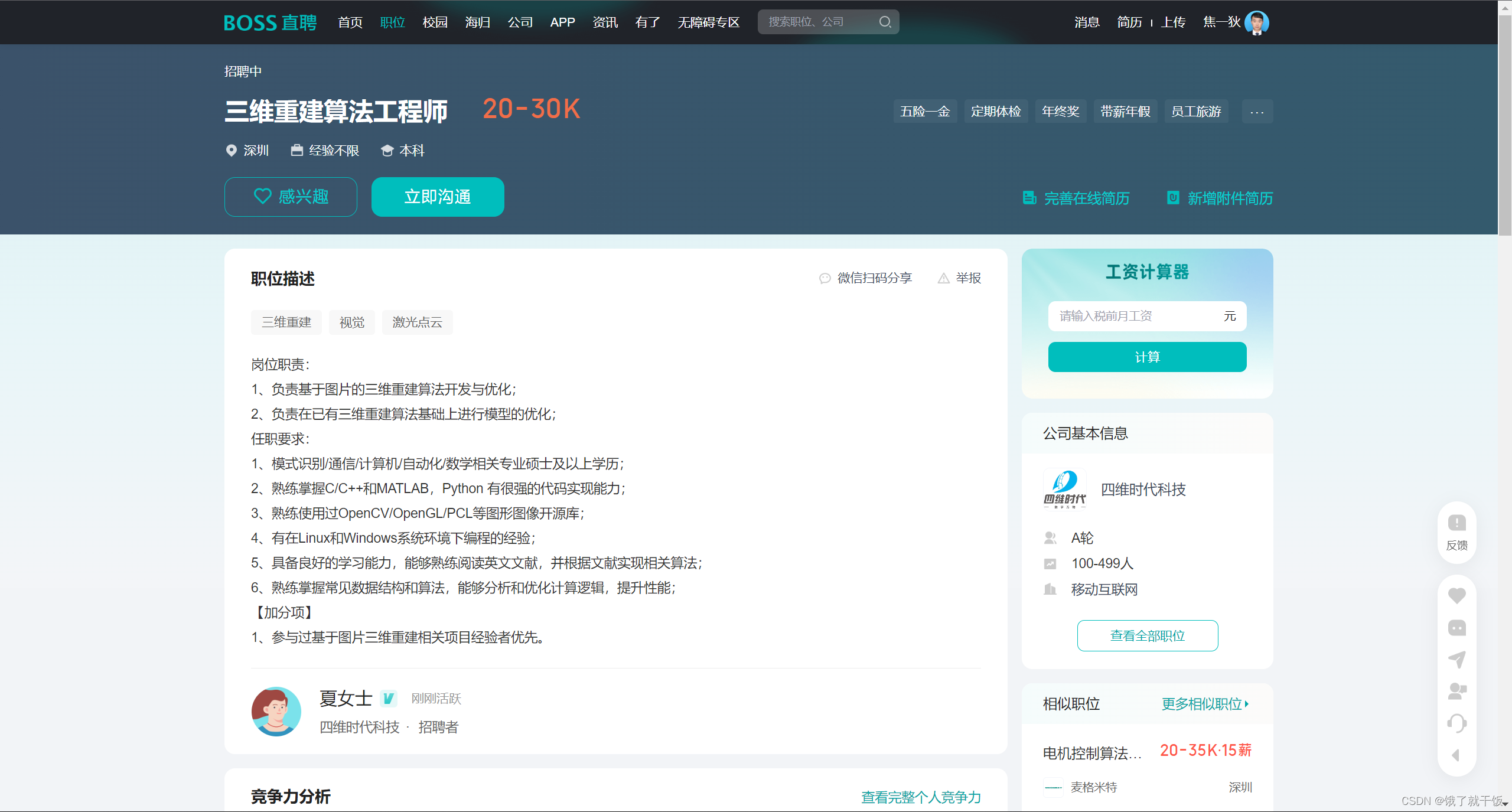
Task: Click 完善在线简历 link text
Action: (1087, 198)
